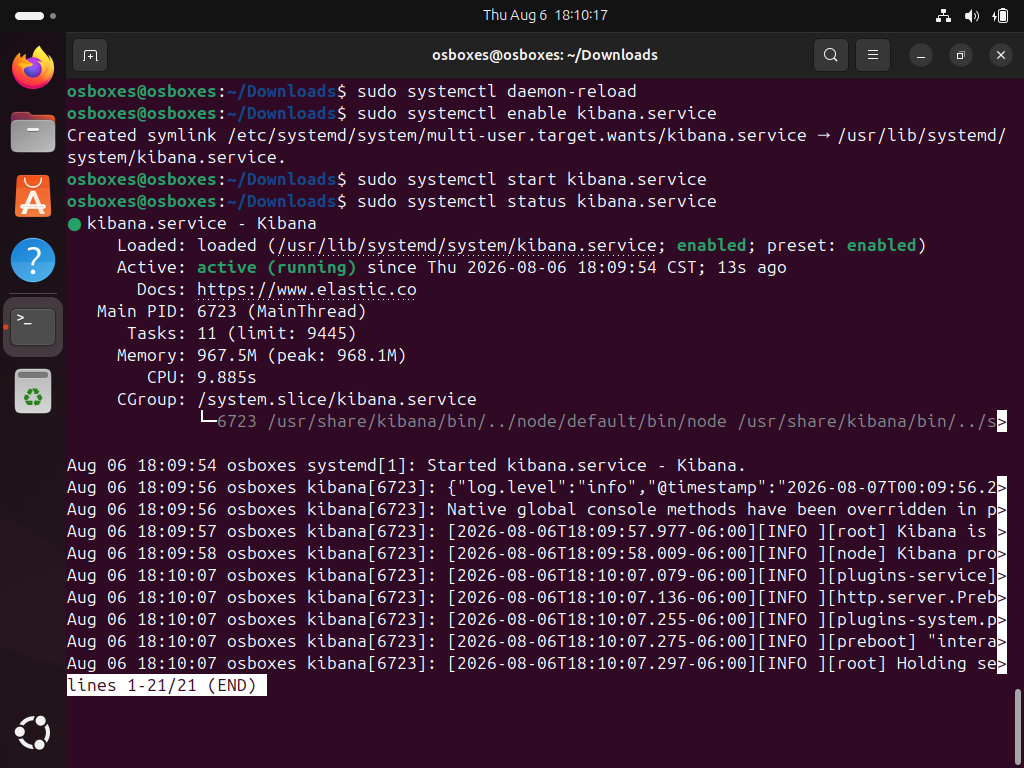Click 'sudo systemctl status kibana.service' command

(x=537, y=201)
